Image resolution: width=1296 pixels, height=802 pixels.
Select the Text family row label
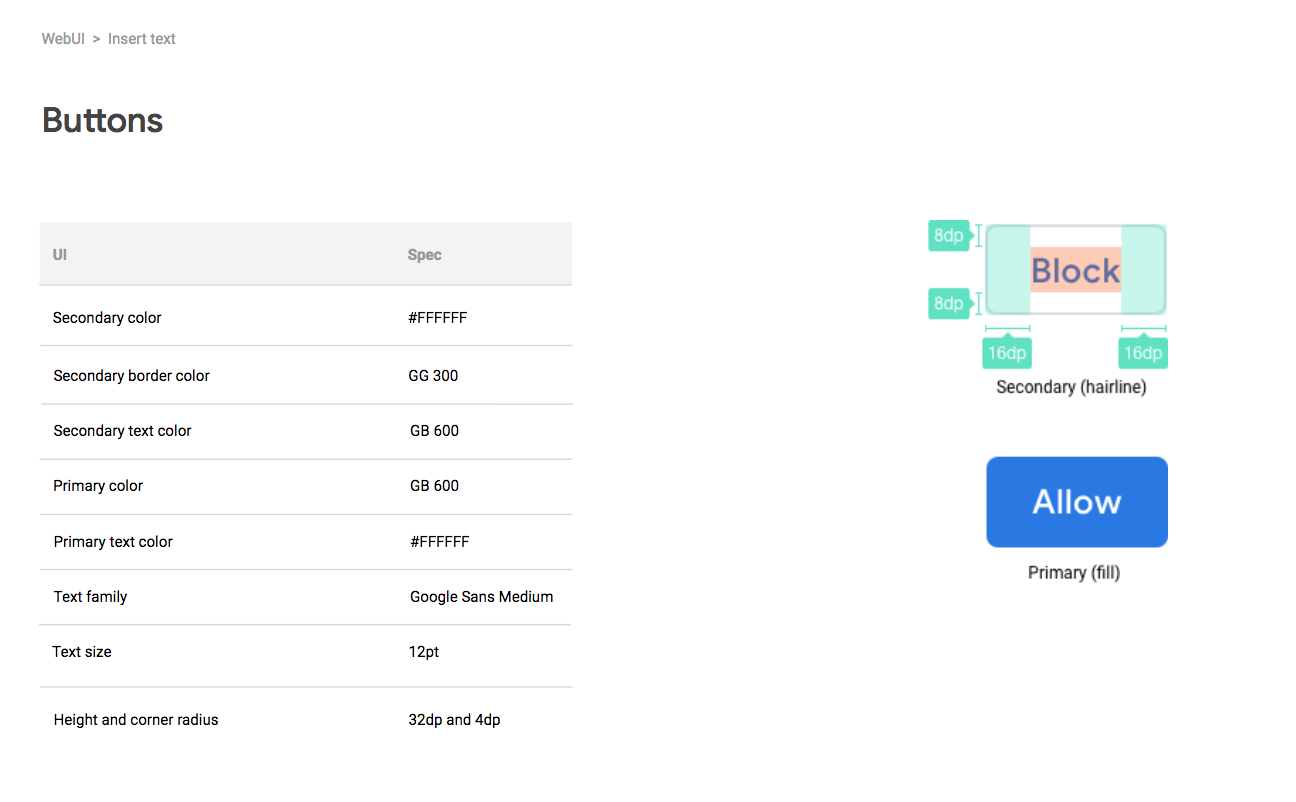[x=90, y=597]
